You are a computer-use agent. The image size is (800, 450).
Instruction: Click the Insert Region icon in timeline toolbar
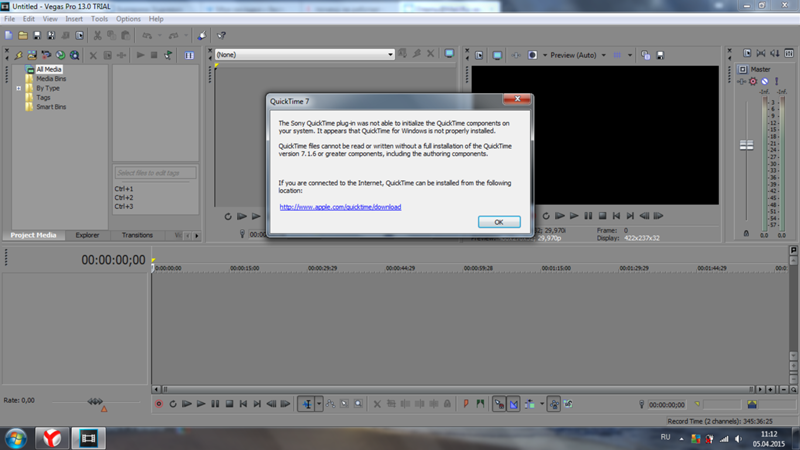click(480, 404)
